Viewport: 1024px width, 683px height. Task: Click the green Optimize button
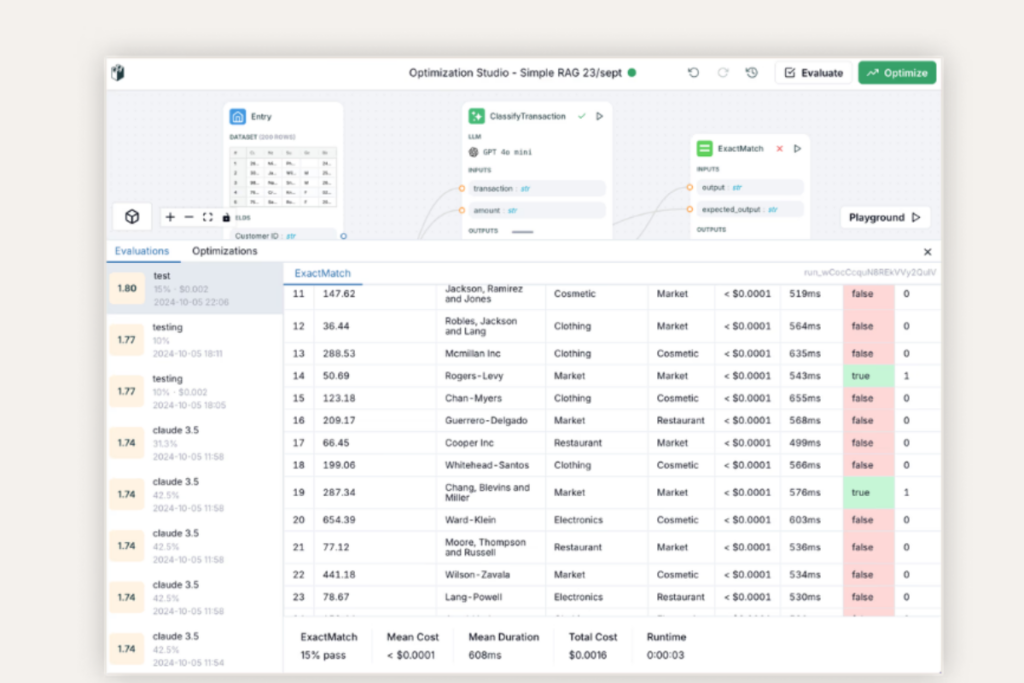[897, 72]
